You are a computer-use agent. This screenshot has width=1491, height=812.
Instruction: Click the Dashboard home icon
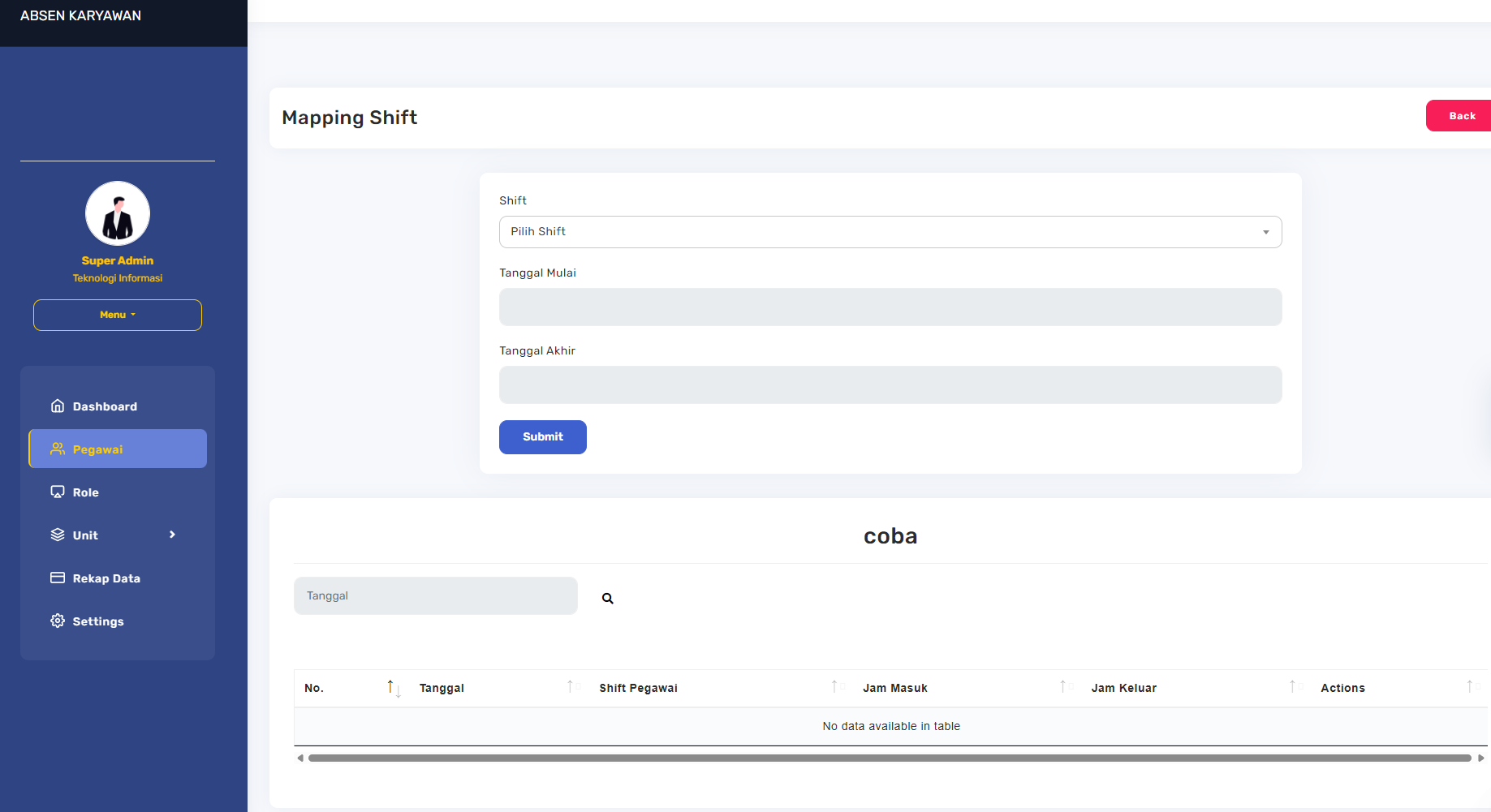pyautogui.click(x=58, y=406)
